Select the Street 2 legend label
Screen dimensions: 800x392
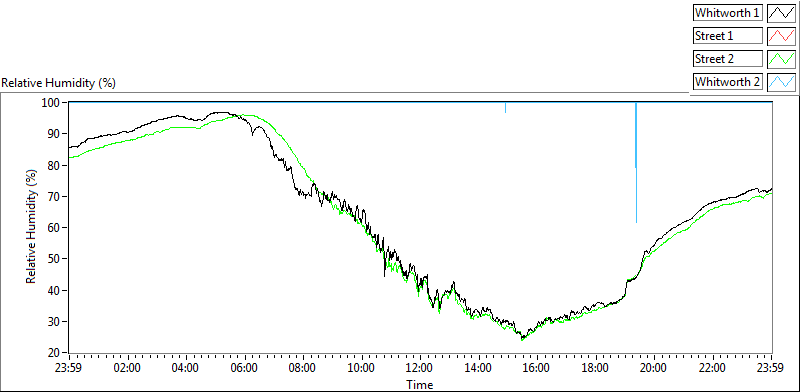click(728, 59)
